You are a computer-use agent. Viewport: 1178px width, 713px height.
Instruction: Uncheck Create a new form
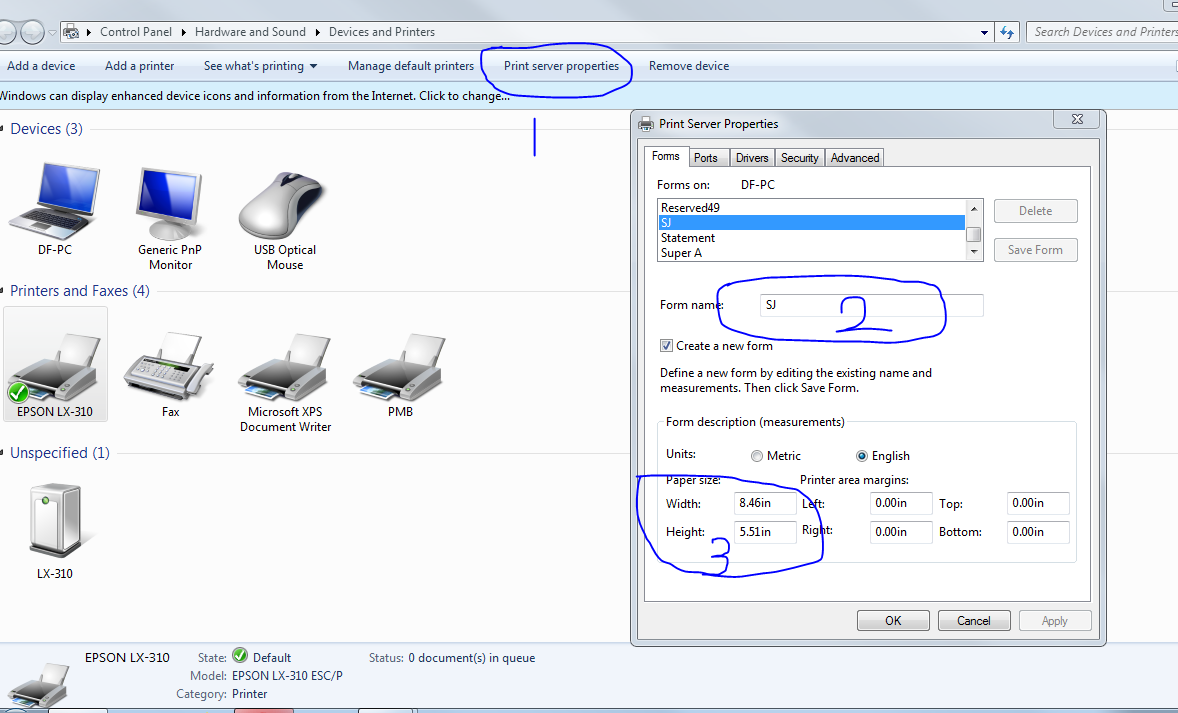point(666,345)
